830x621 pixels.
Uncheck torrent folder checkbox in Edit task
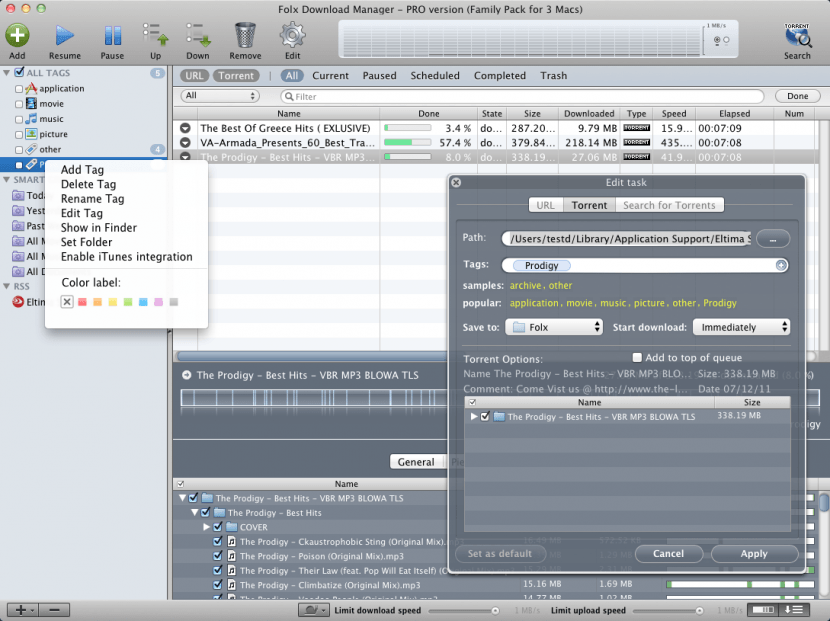tap(485, 416)
